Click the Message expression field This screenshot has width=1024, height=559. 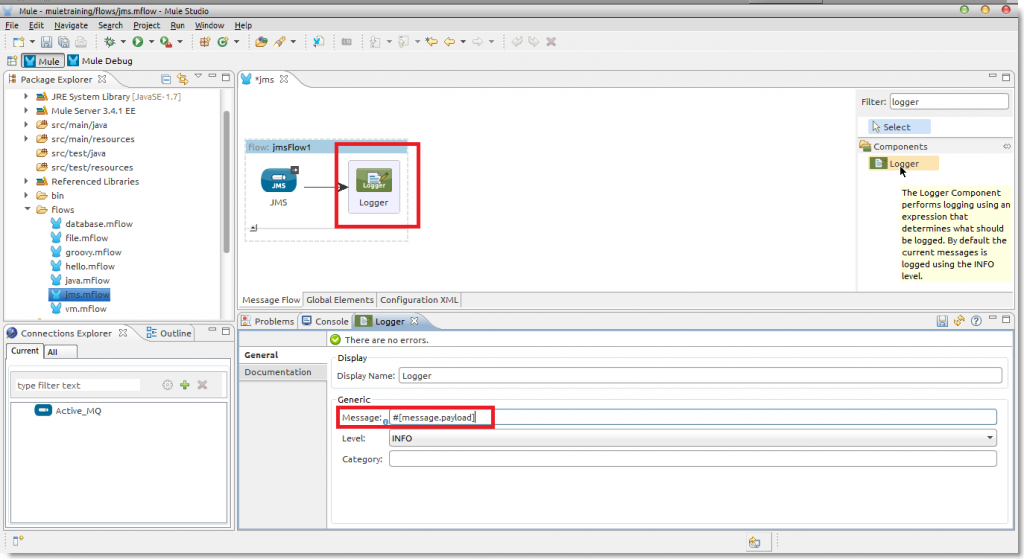click(693, 417)
